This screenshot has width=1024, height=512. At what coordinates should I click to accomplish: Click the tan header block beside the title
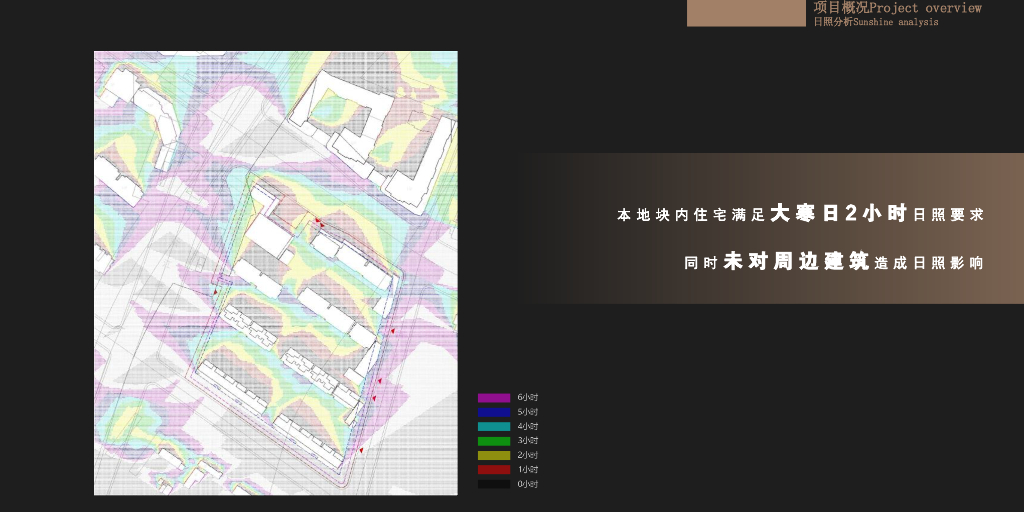(x=746, y=13)
